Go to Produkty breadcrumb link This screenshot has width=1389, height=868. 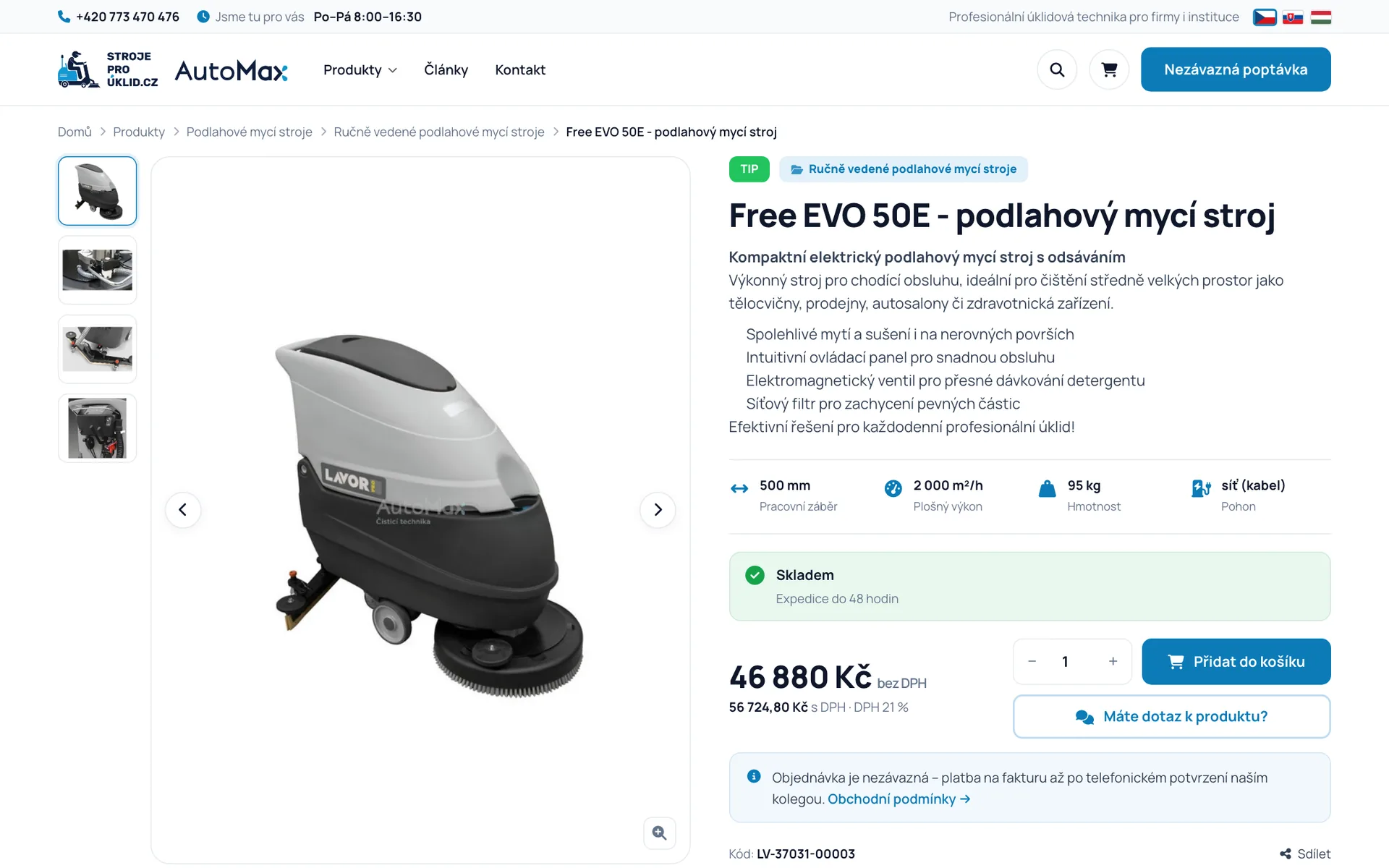[x=139, y=132]
